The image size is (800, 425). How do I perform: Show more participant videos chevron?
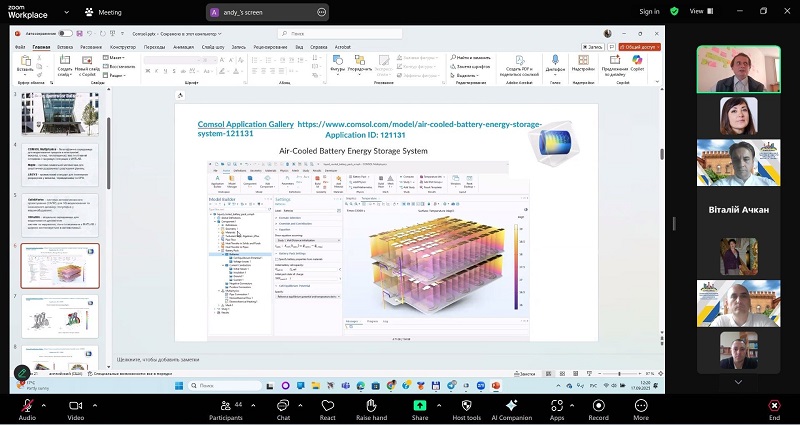click(x=738, y=382)
